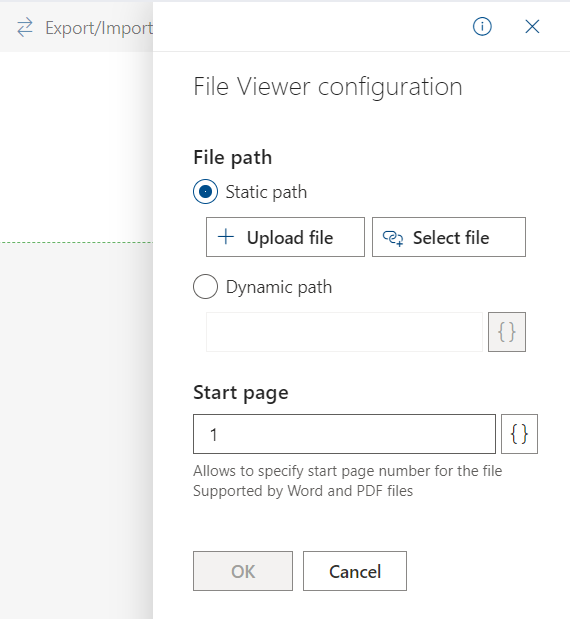
Task: Select the Dynamic path radio button
Action: click(205, 286)
